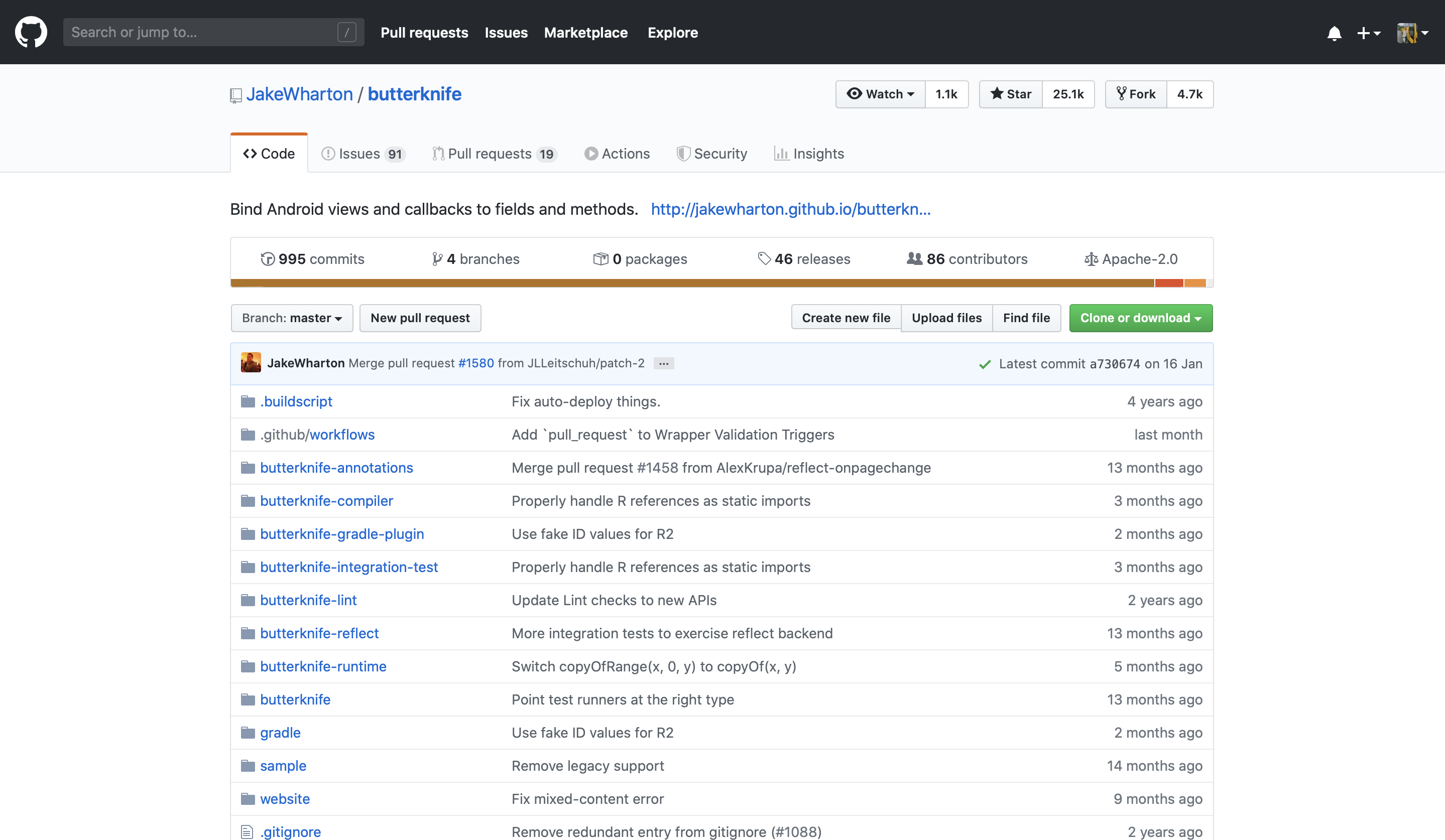Image resolution: width=1445 pixels, height=840 pixels.
Task: Click the GitHub Octocat logo
Action: click(x=31, y=32)
